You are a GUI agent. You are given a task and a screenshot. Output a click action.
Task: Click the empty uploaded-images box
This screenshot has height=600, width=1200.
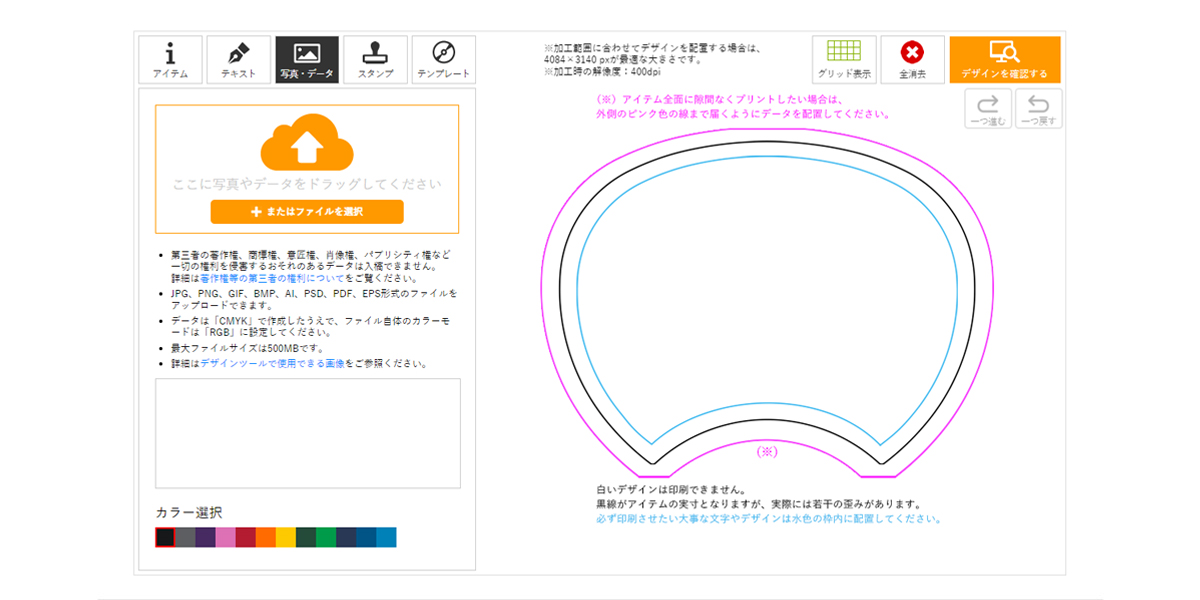tap(307, 433)
